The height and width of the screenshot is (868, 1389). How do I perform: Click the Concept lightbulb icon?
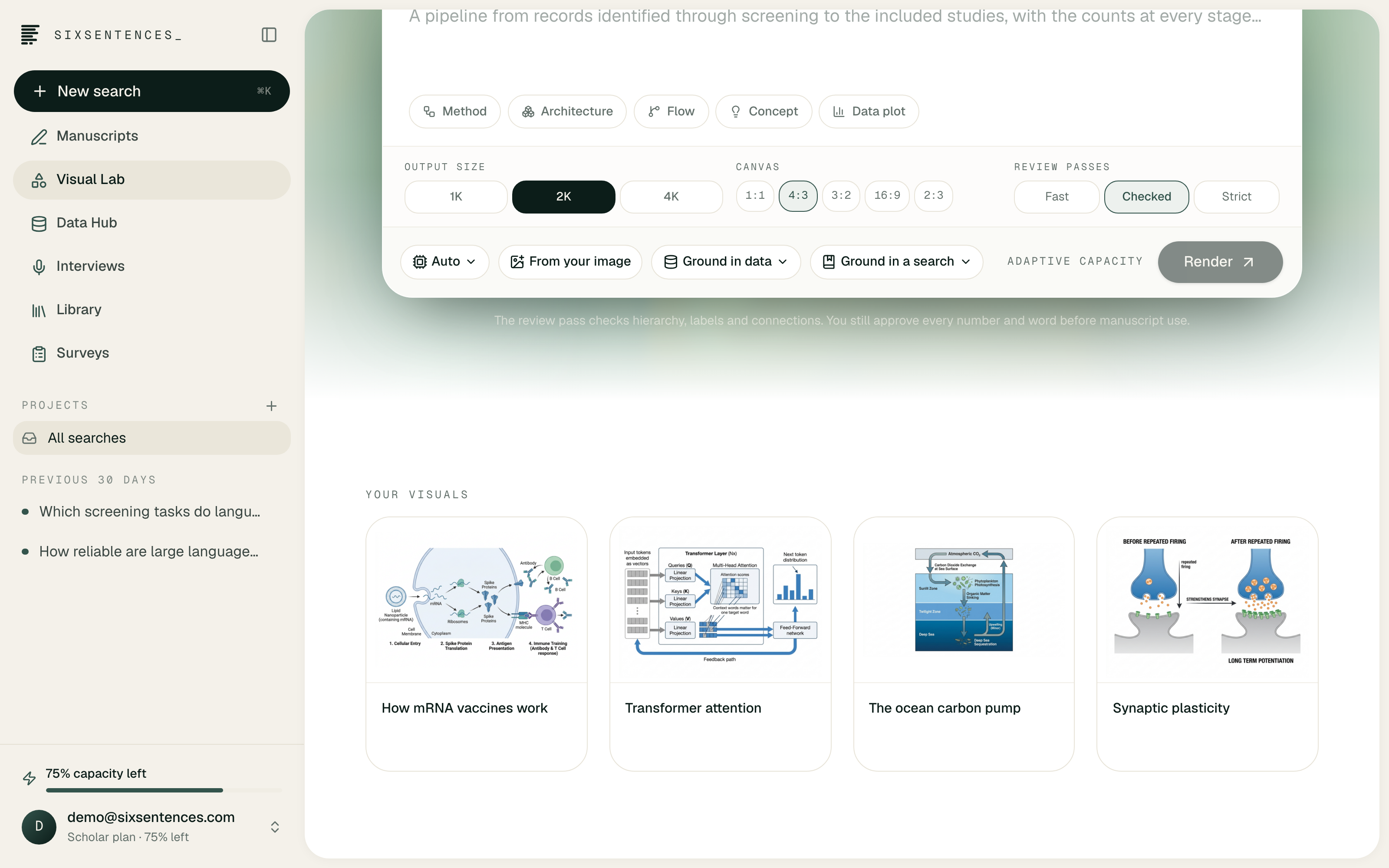(x=735, y=112)
